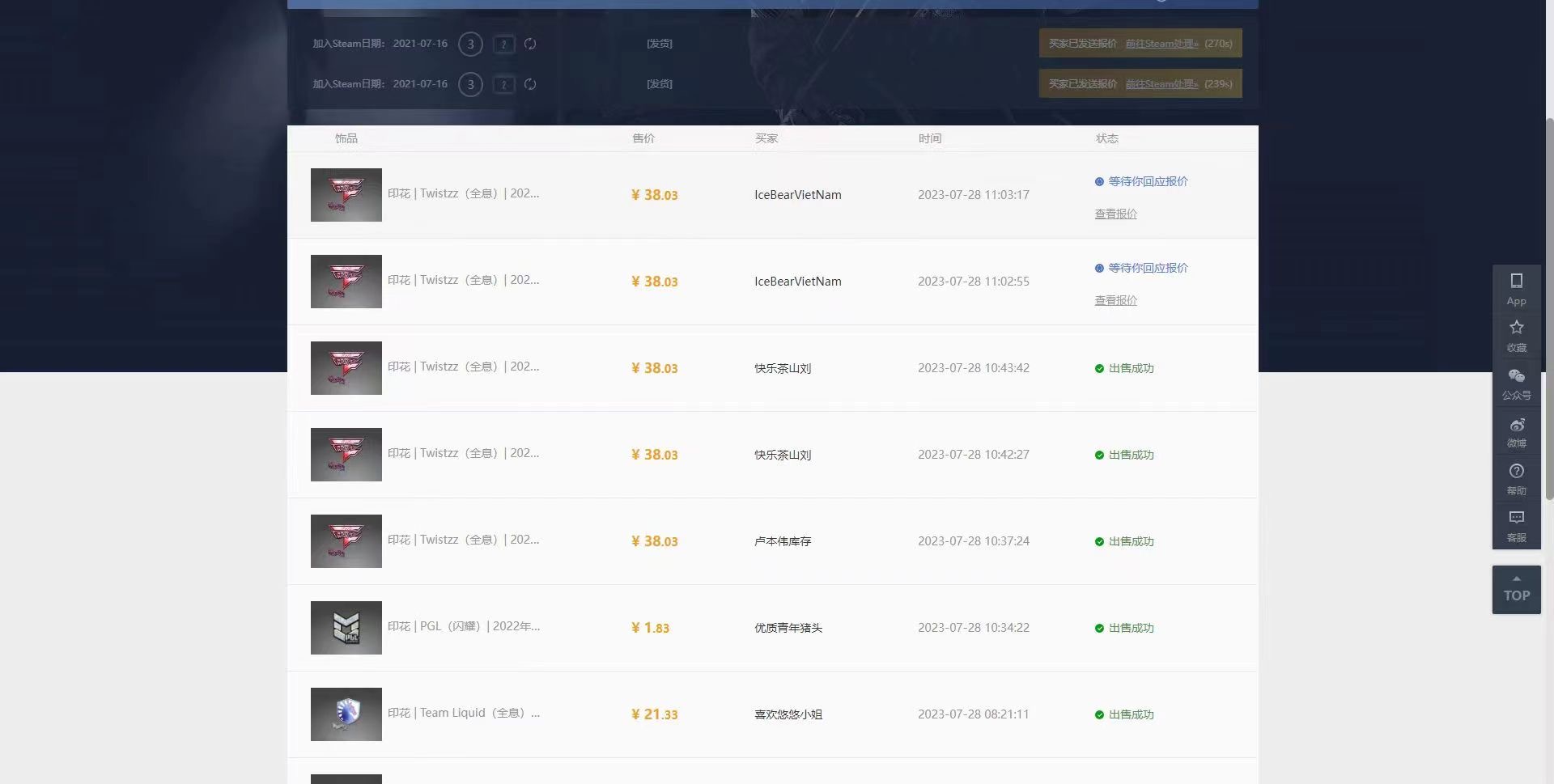Click the question mark icon beside the 3 badge
The height and width of the screenshot is (784, 1554).
(503, 44)
